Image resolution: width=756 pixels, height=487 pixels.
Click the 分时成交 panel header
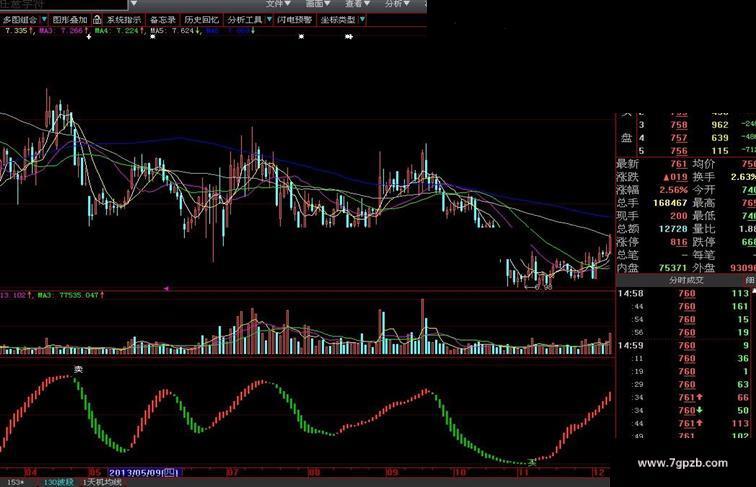tap(686, 280)
